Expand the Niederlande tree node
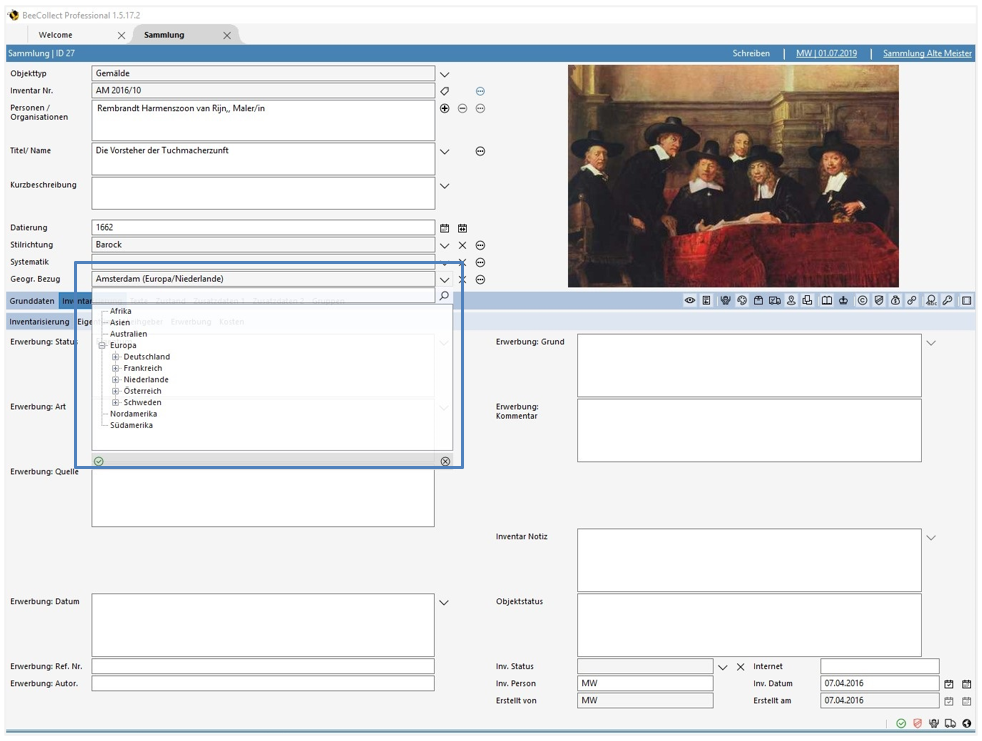This screenshot has width=982, height=741. tap(116, 379)
